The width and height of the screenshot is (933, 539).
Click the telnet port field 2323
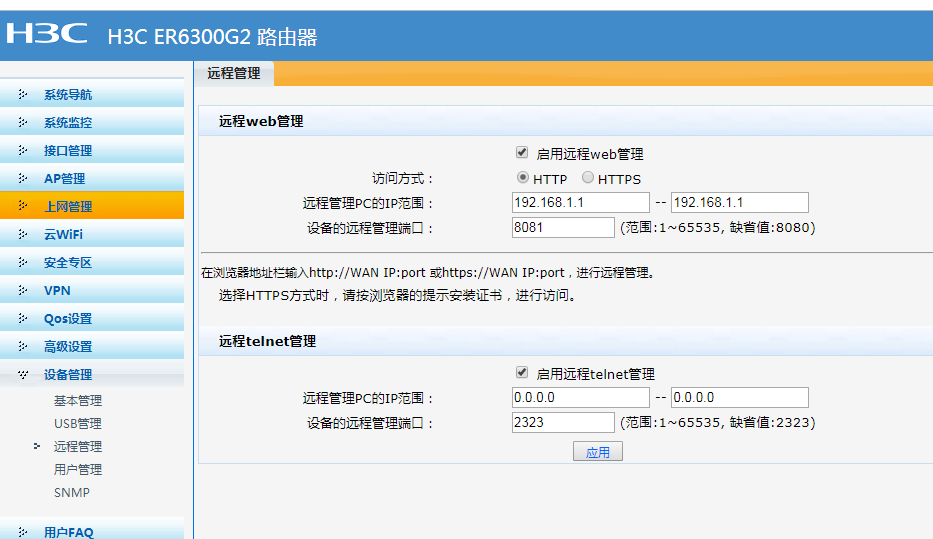[563, 422]
